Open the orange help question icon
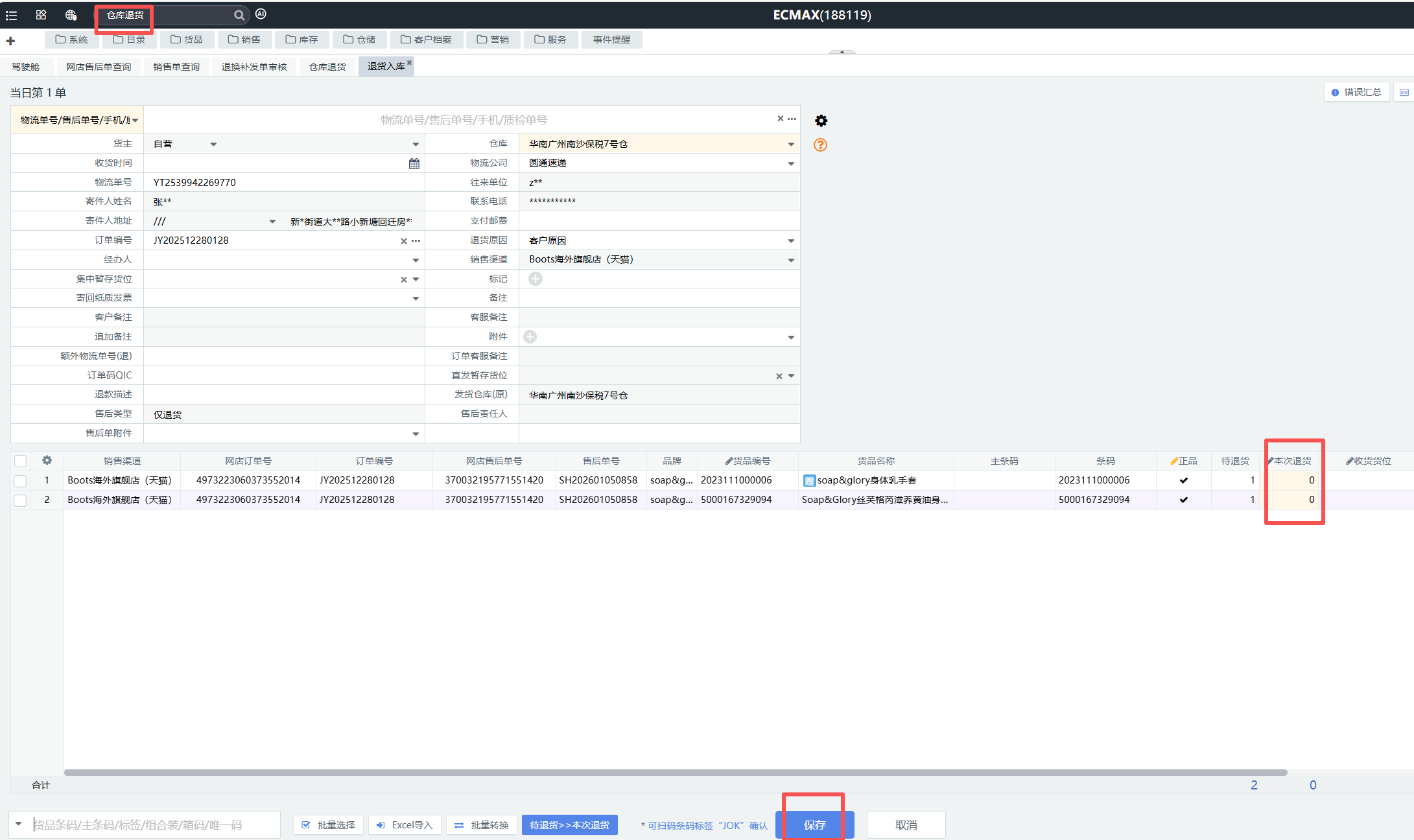Screen dimensions: 1414x840 [820, 145]
